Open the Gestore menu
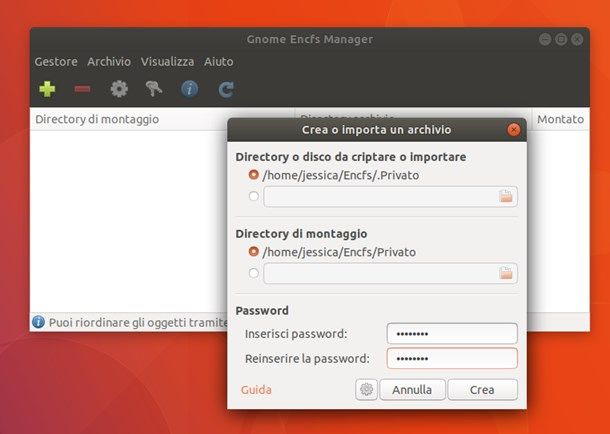 tap(56, 61)
